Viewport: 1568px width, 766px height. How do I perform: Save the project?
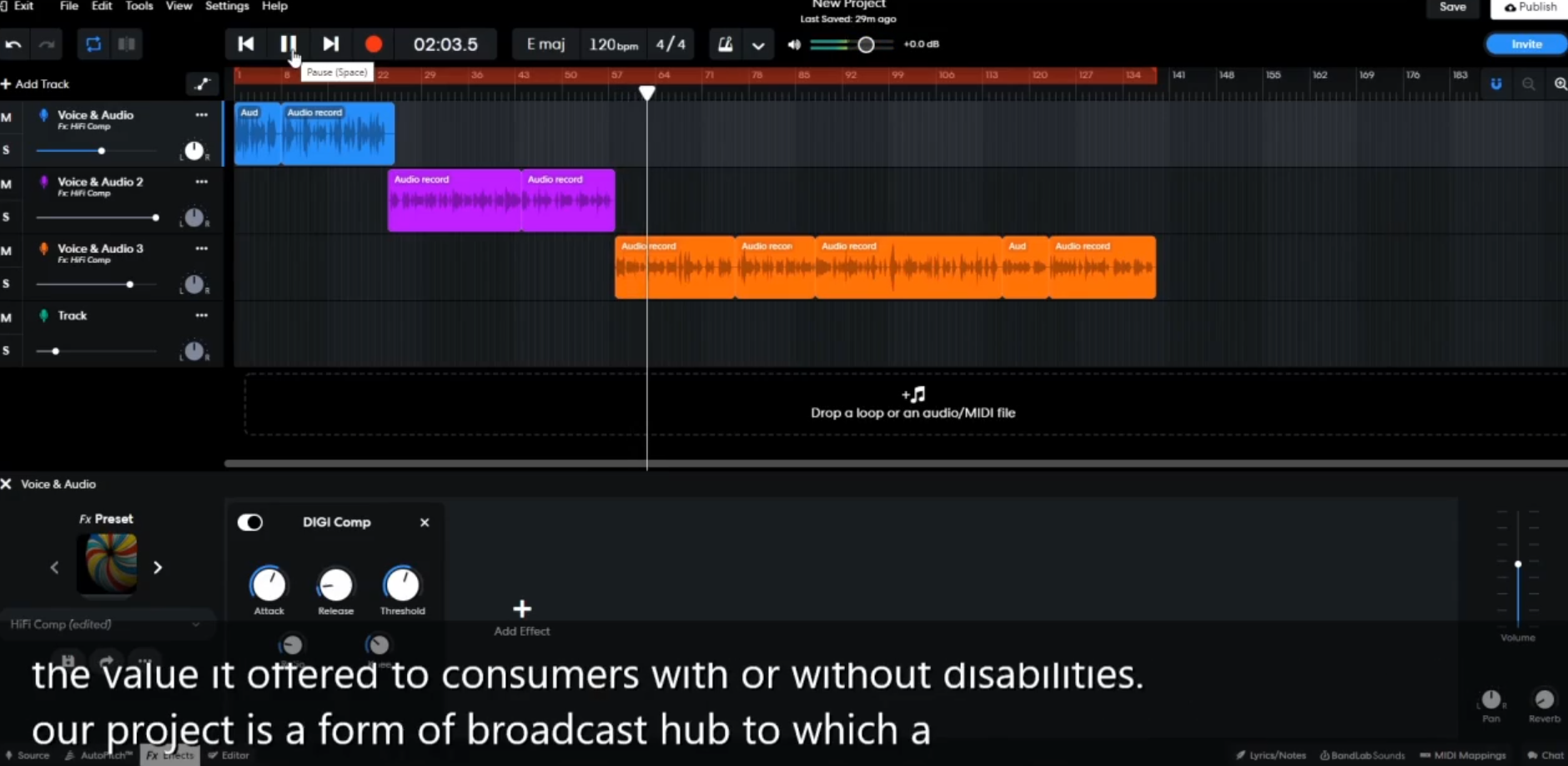pyautogui.click(x=1453, y=7)
